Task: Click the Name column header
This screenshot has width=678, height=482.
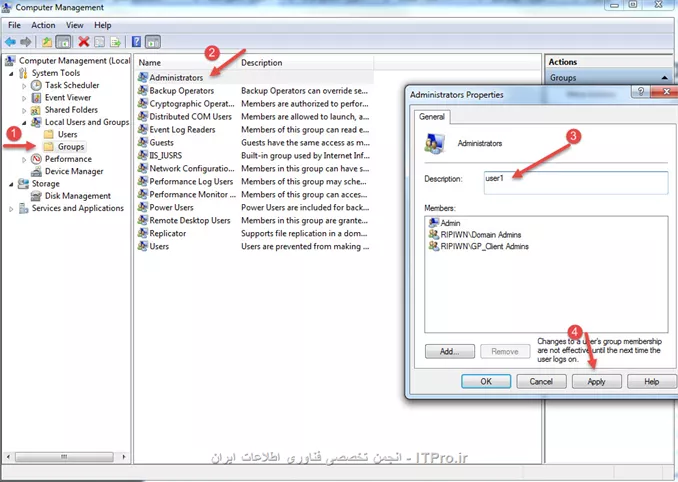Action: [x=186, y=63]
